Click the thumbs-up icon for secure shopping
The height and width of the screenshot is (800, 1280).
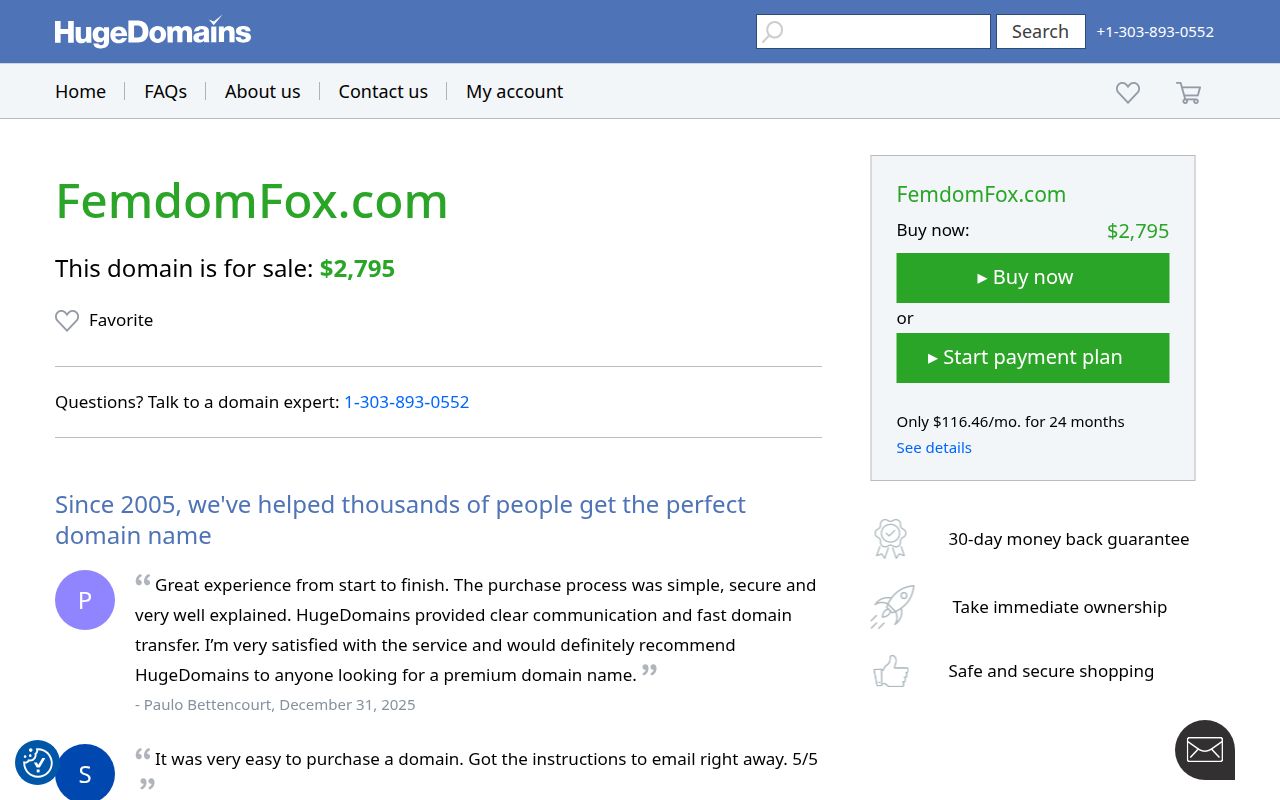click(x=890, y=671)
